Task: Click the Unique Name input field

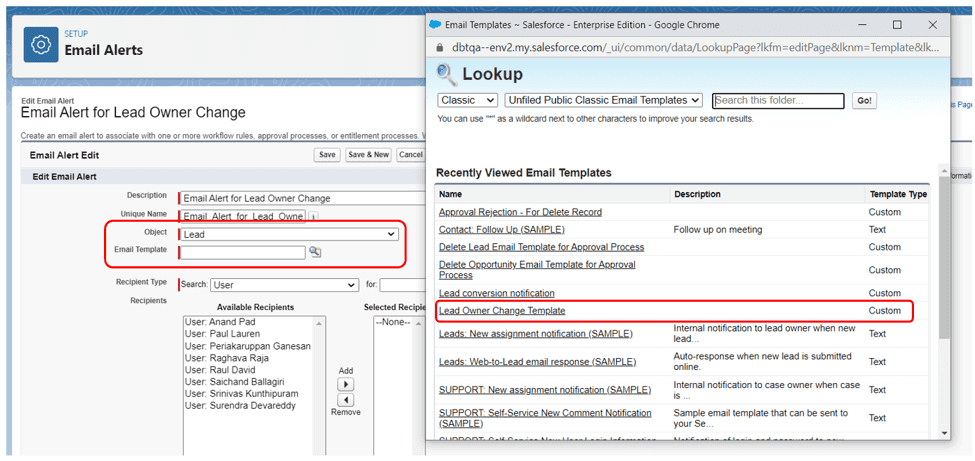Action: click(x=243, y=217)
